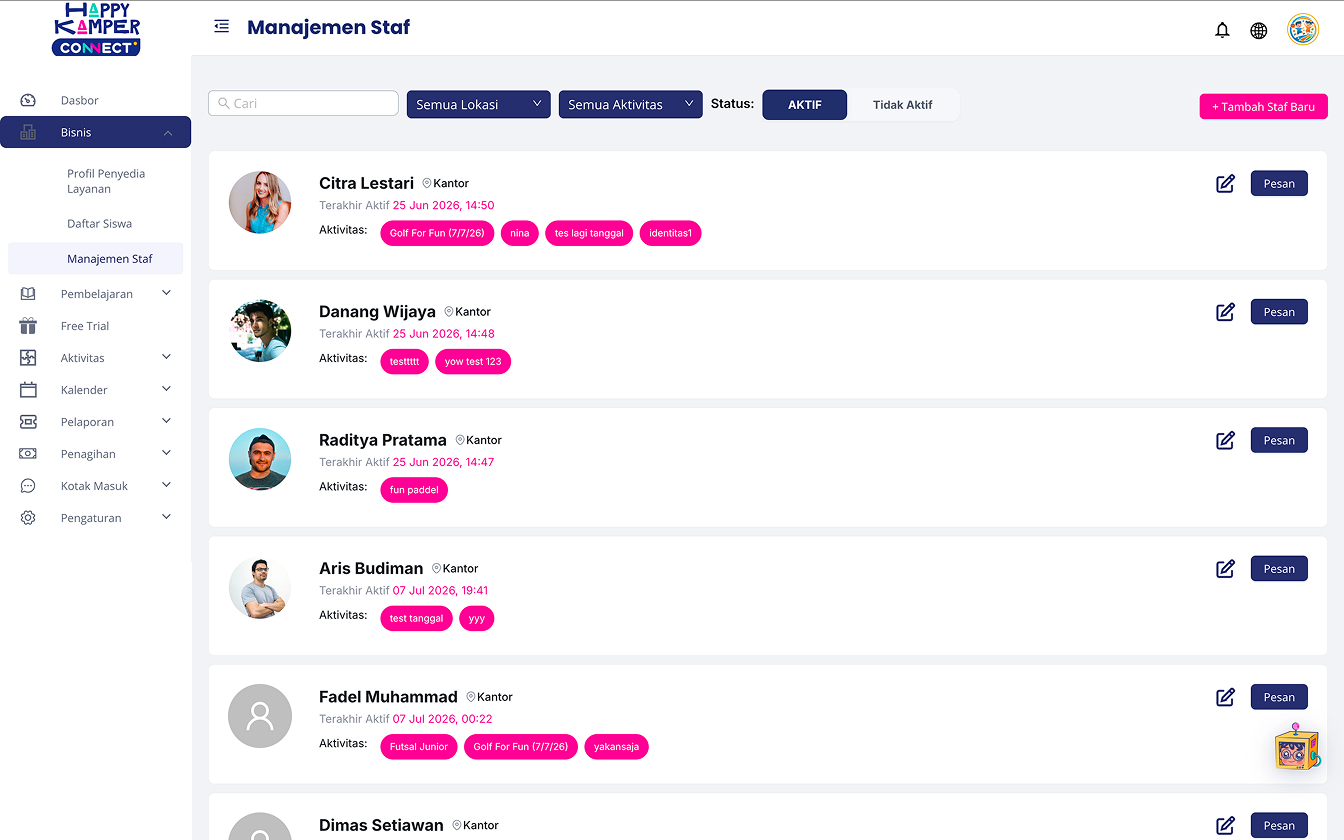
Task: Click the 'yow test 123' activity tag
Action: [x=473, y=362]
